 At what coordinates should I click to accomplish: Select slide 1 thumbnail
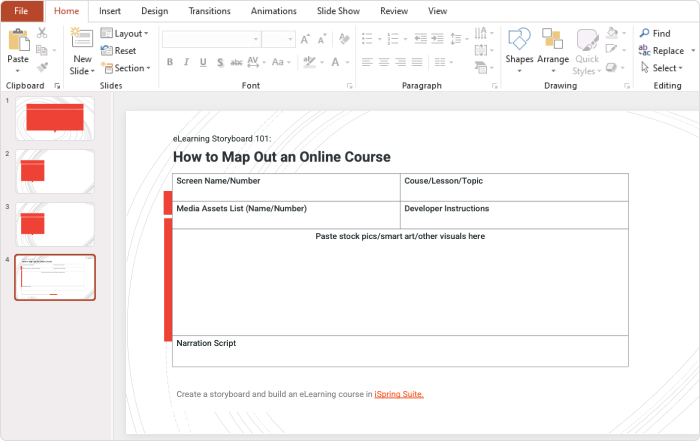(55, 118)
